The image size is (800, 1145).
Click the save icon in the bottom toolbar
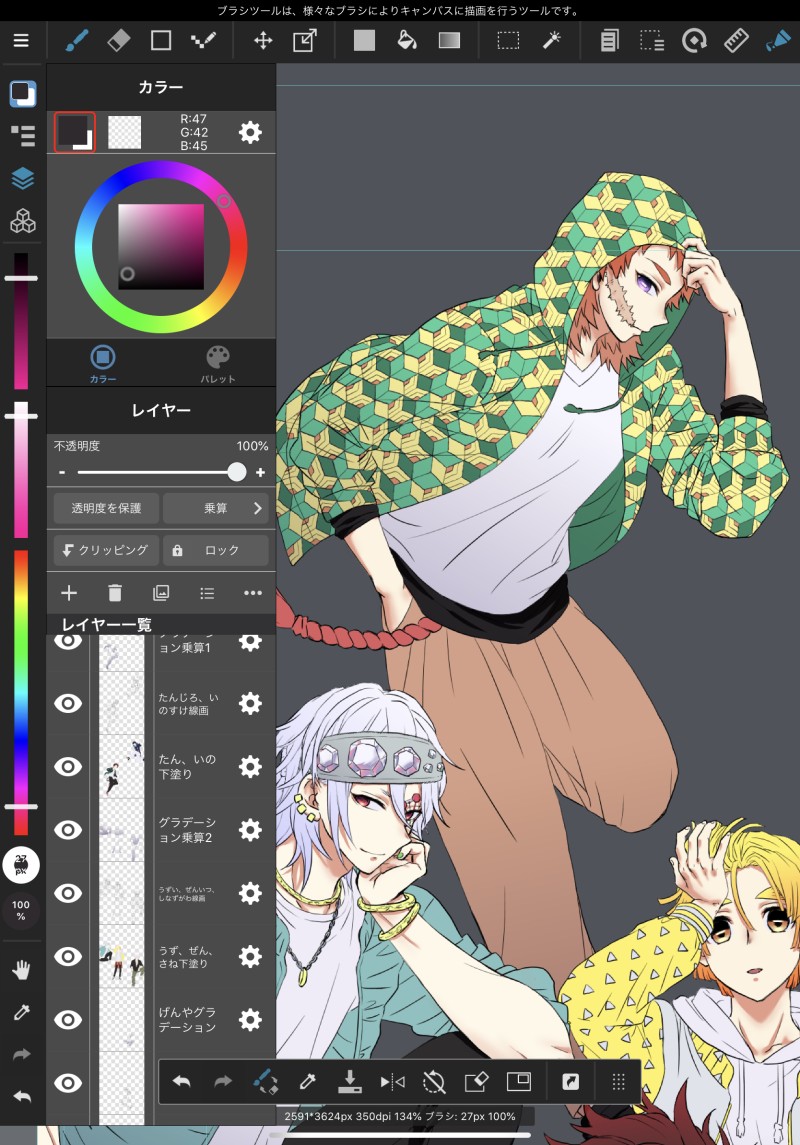tap(350, 1081)
